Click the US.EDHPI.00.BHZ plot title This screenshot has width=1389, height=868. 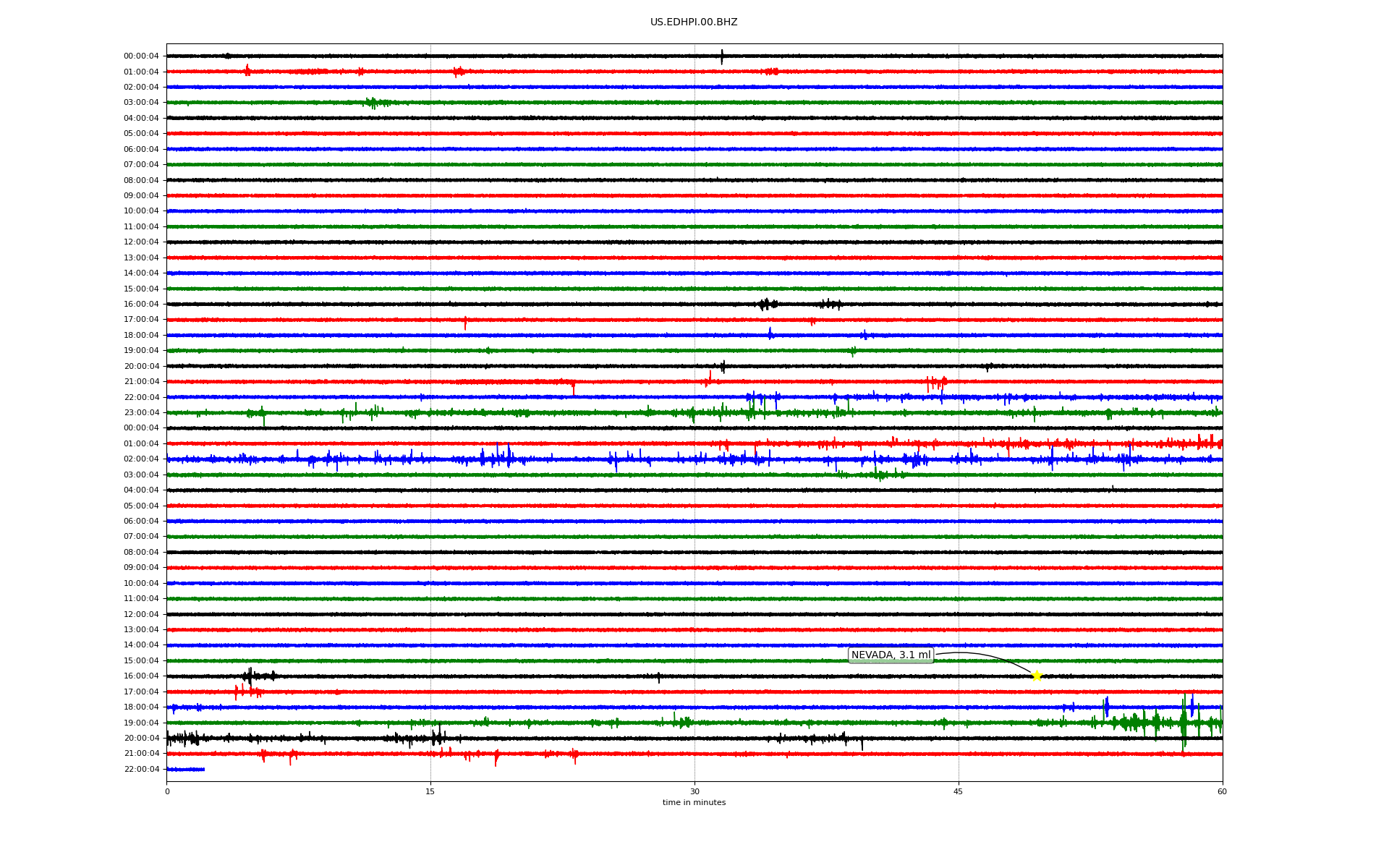click(693, 22)
